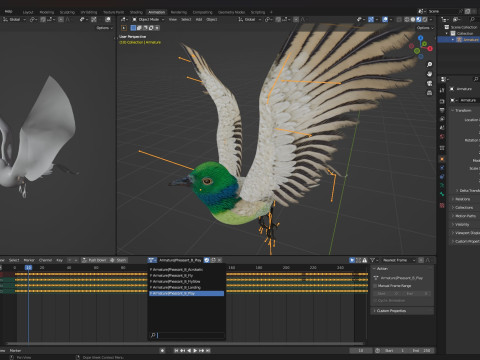Open the Select menu in main viewport header

[x=186, y=20]
